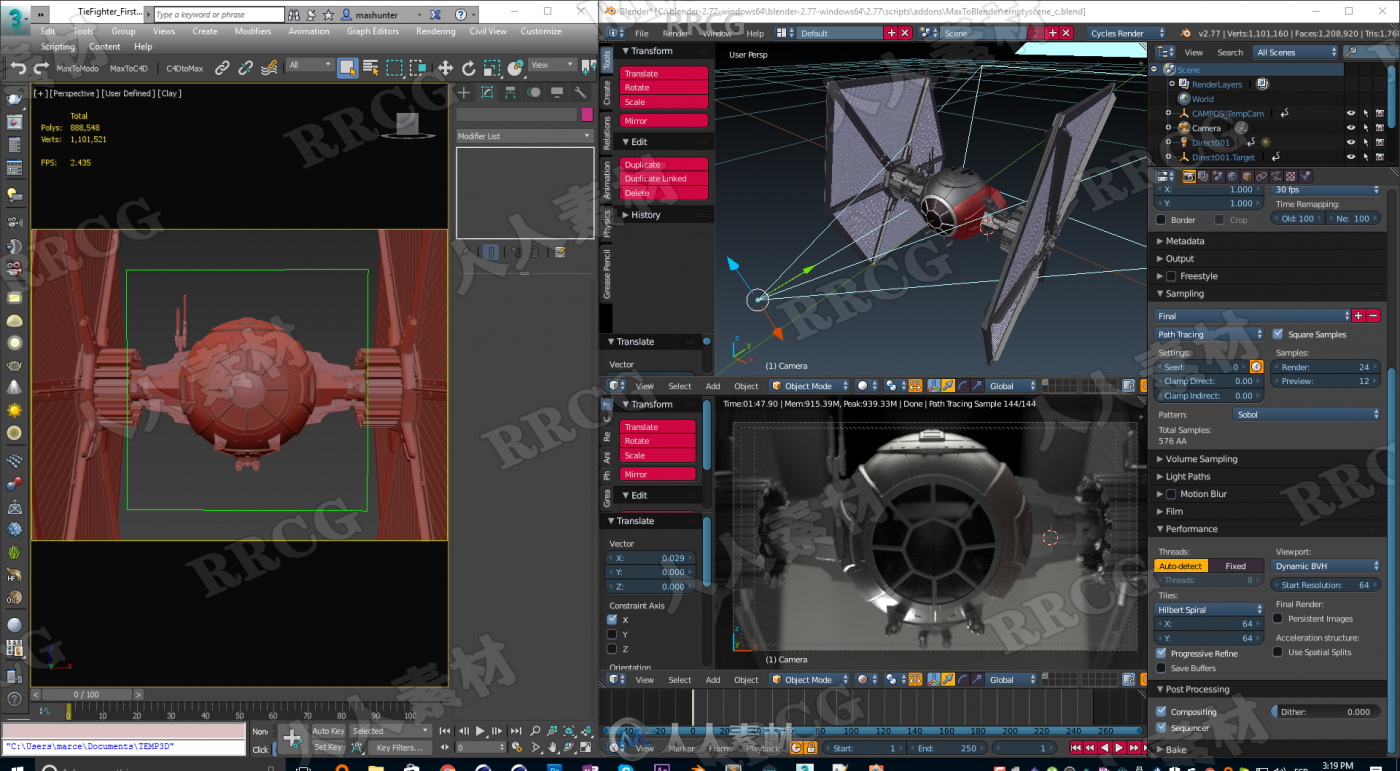This screenshot has height=771, width=1400.
Task: Enable the Persistent Images checkbox
Action: [1278, 618]
